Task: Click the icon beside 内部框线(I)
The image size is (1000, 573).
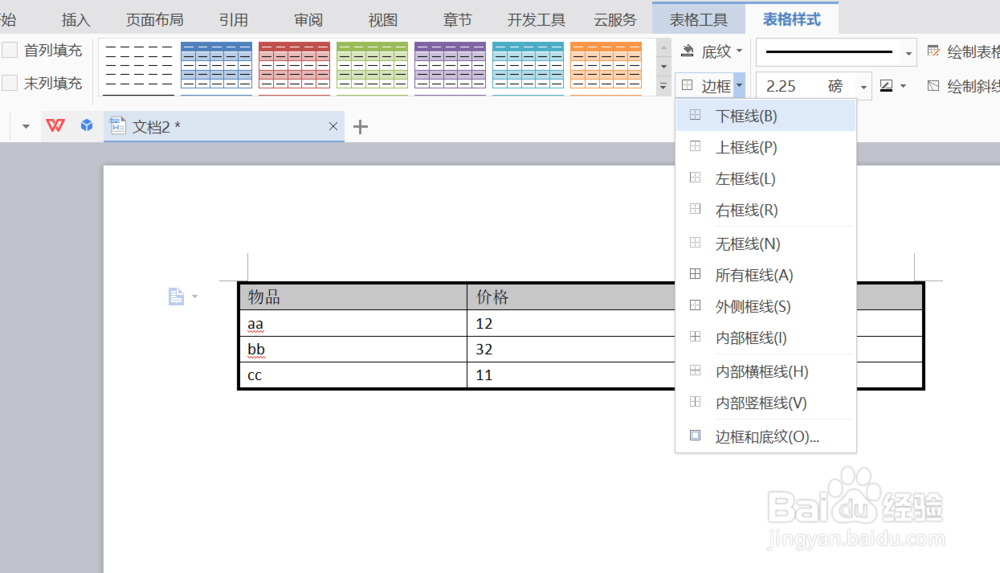Action: 695,336
